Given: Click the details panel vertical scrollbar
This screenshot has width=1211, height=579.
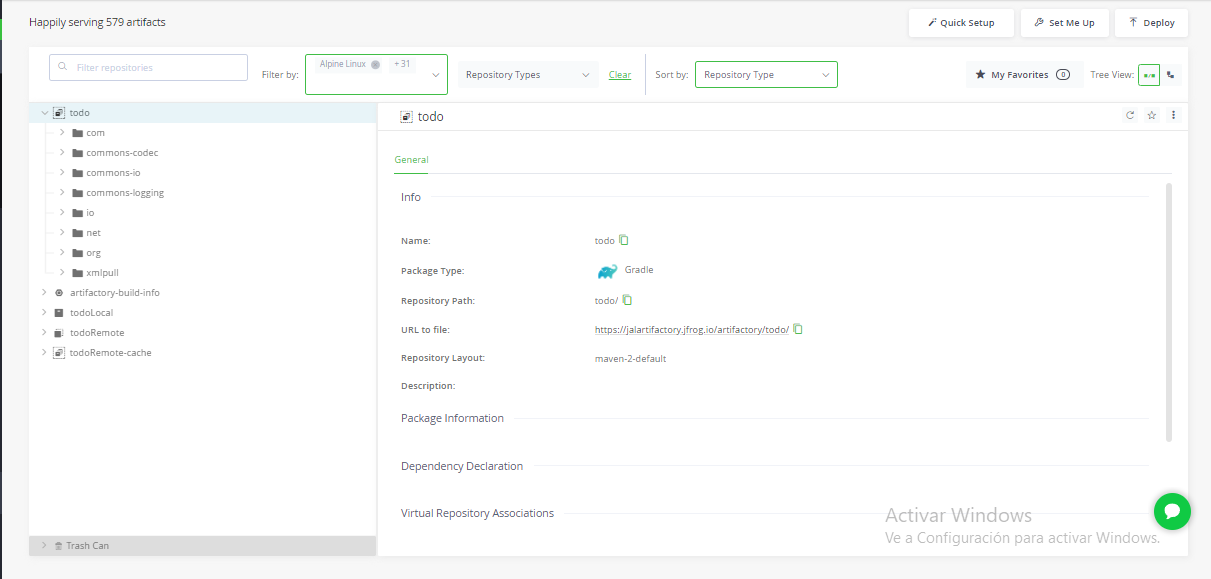Looking at the screenshot, I should [1168, 312].
